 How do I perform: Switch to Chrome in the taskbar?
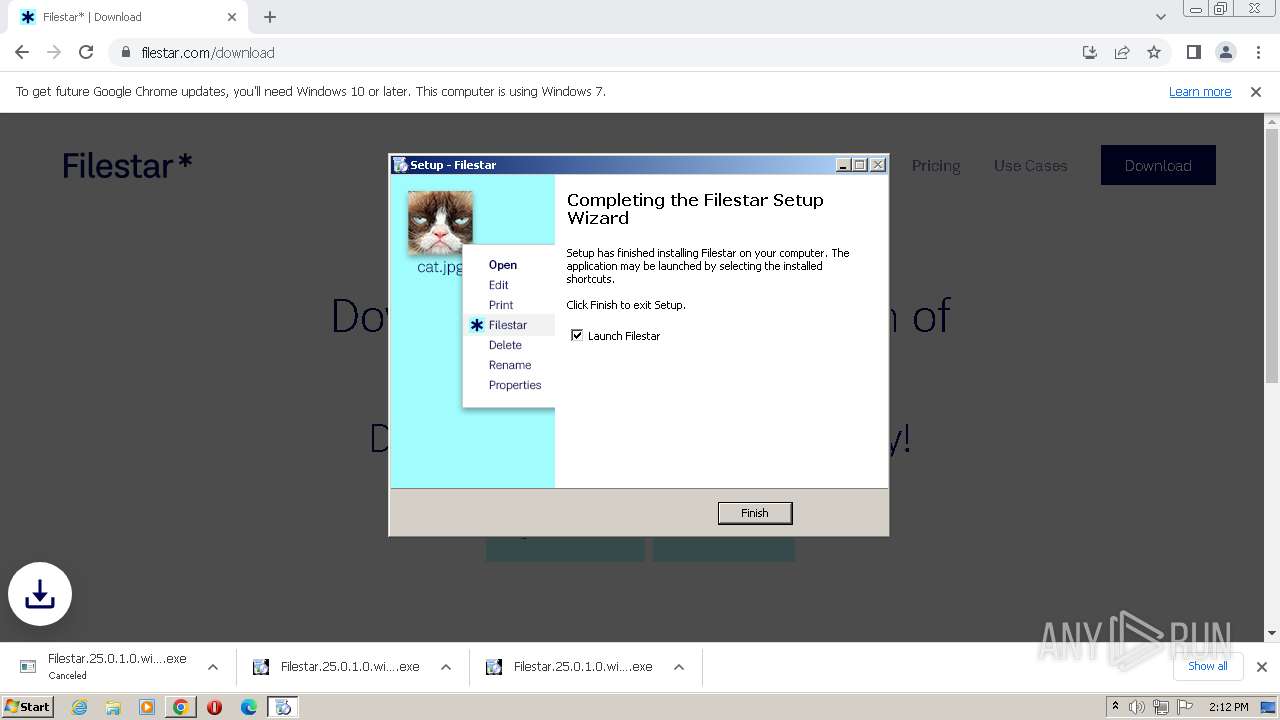[x=181, y=707]
